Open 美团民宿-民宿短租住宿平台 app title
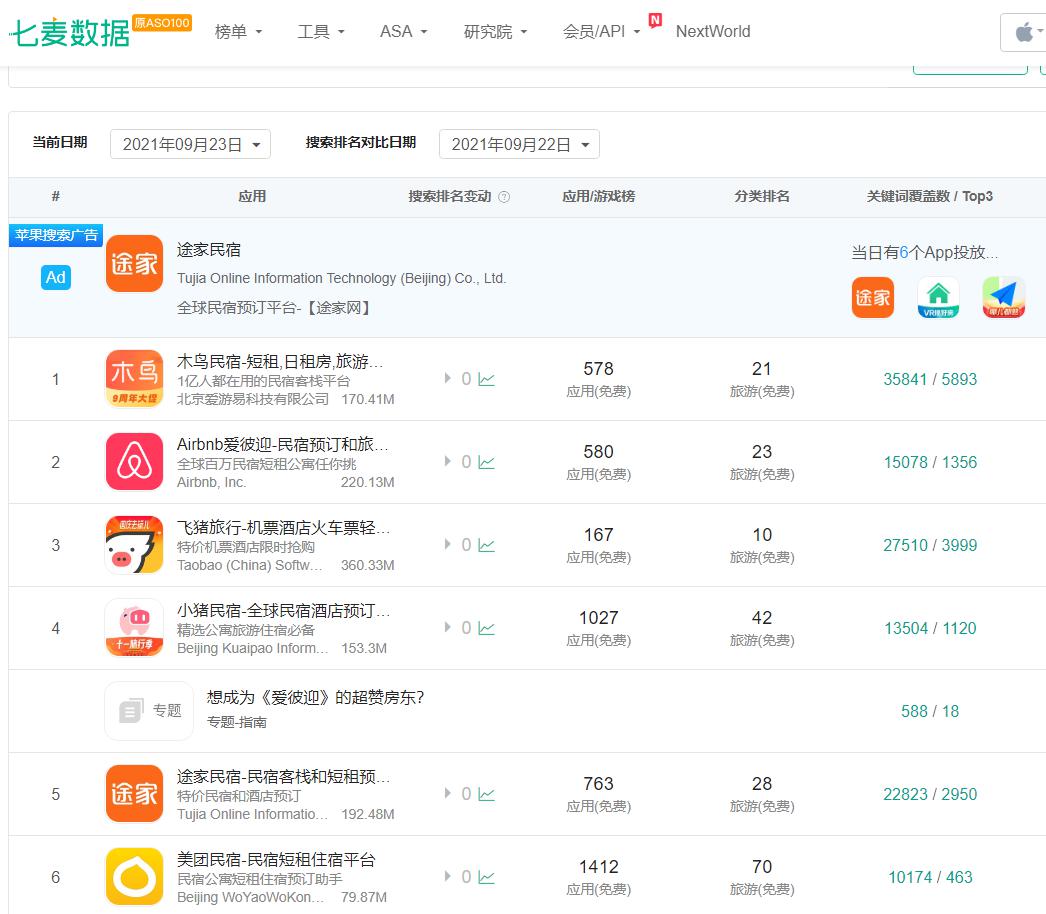This screenshot has width=1046, height=914. pos(276,859)
